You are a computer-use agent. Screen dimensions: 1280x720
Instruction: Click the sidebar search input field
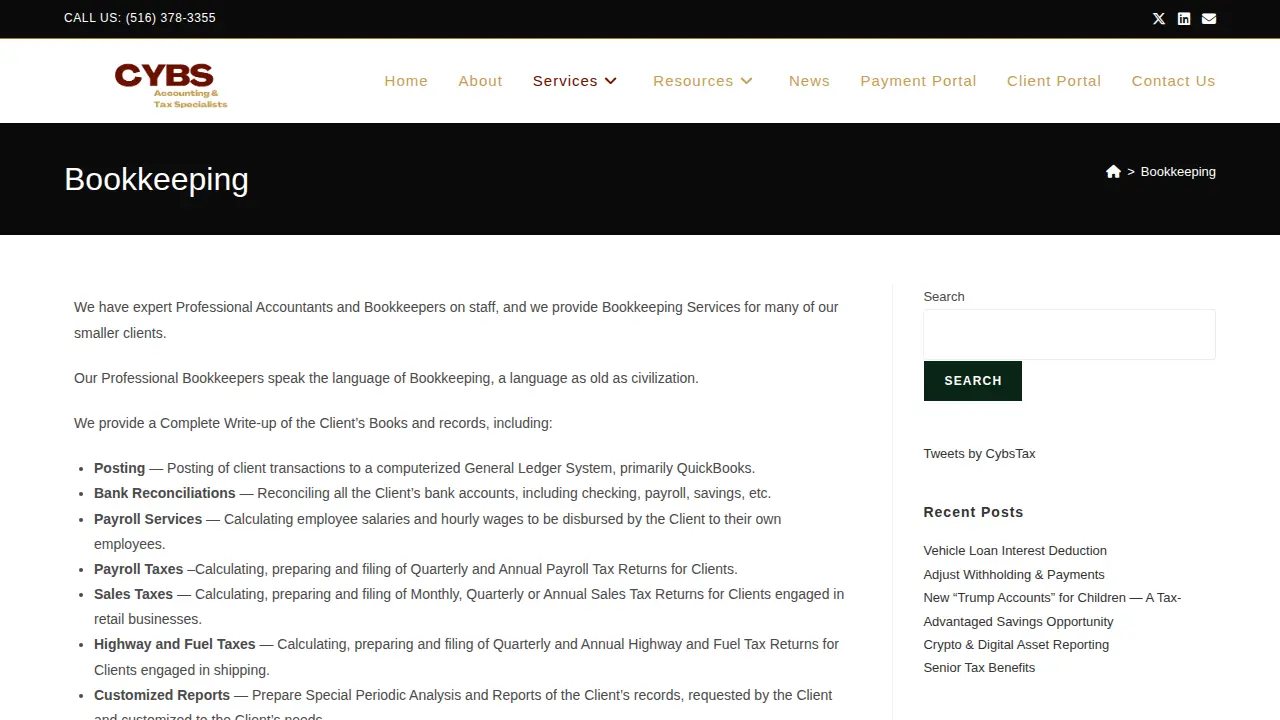coord(1069,334)
